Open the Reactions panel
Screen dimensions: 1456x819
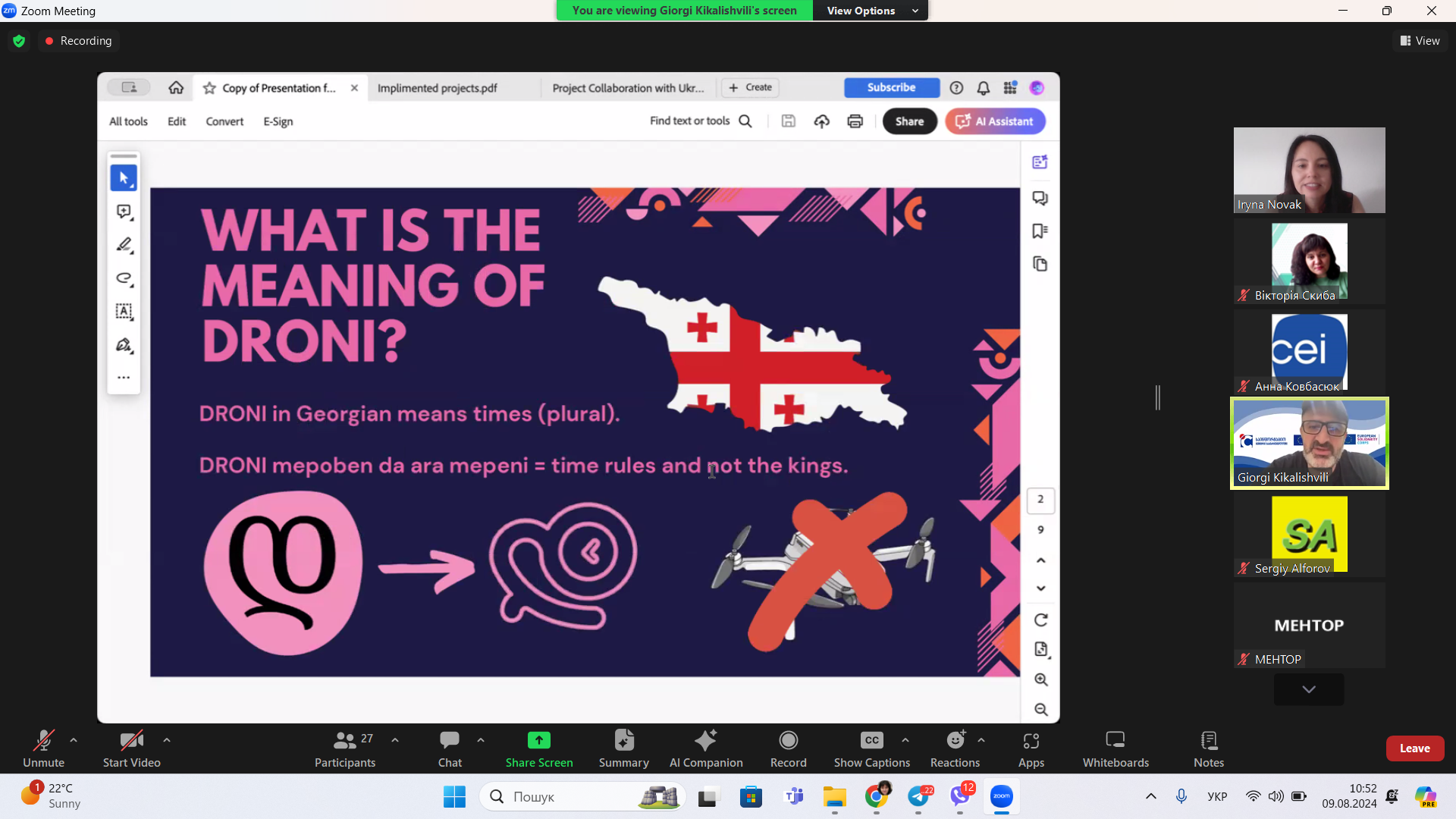tap(955, 748)
